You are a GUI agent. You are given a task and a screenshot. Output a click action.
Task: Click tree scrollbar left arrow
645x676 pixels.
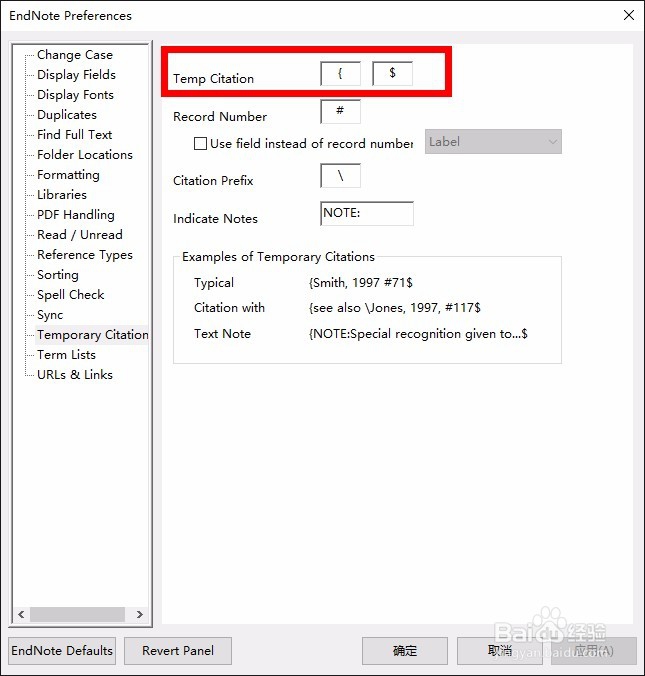[x=21, y=614]
